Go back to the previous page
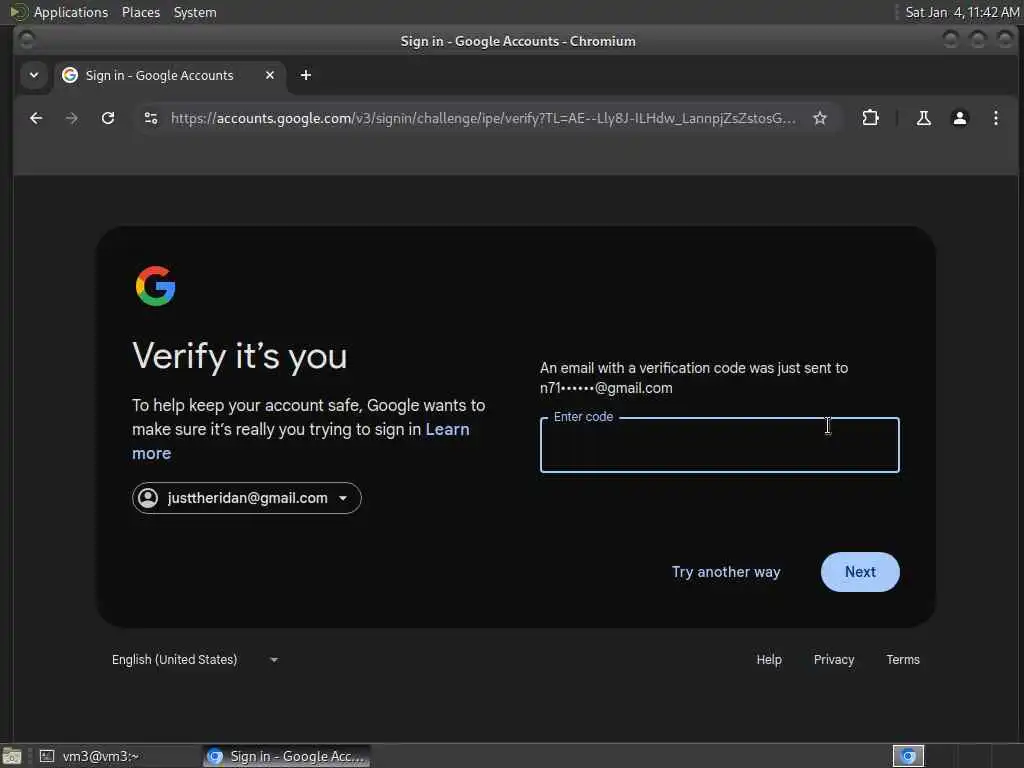 point(36,118)
